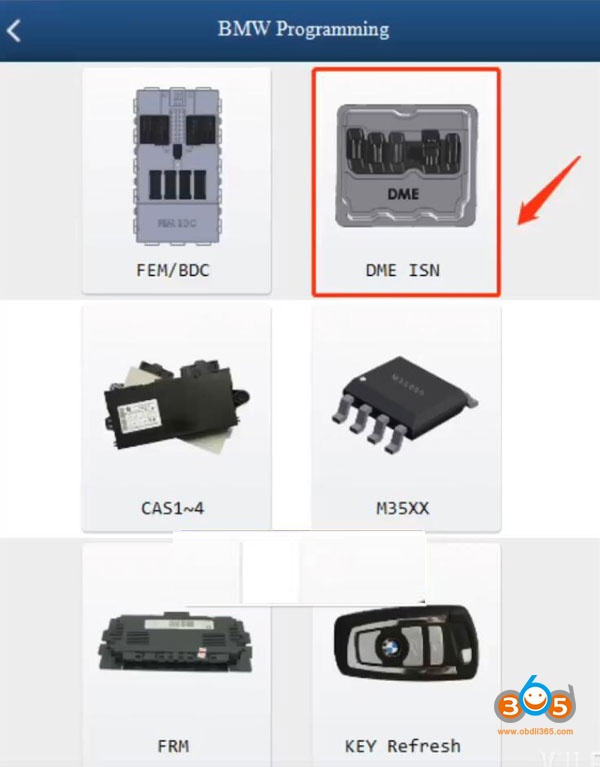Go back using the header arrow

[14, 31]
